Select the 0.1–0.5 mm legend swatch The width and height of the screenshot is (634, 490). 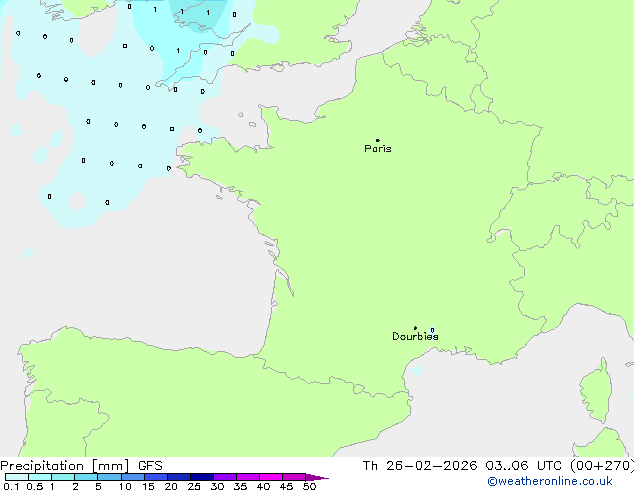(17, 477)
